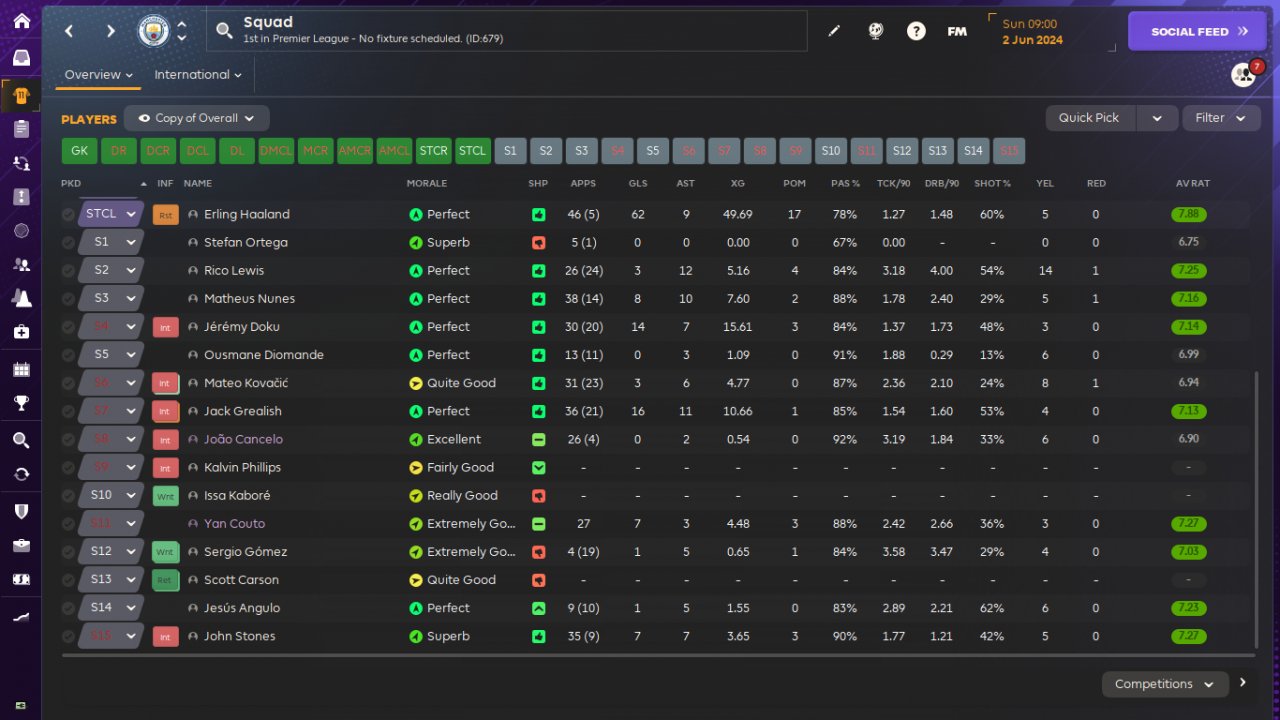Image resolution: width=1280 pixels, height=720 pixels.
Task: Toggle selection circle for Mateo Kovačić
Action: (x=68, y=383)
